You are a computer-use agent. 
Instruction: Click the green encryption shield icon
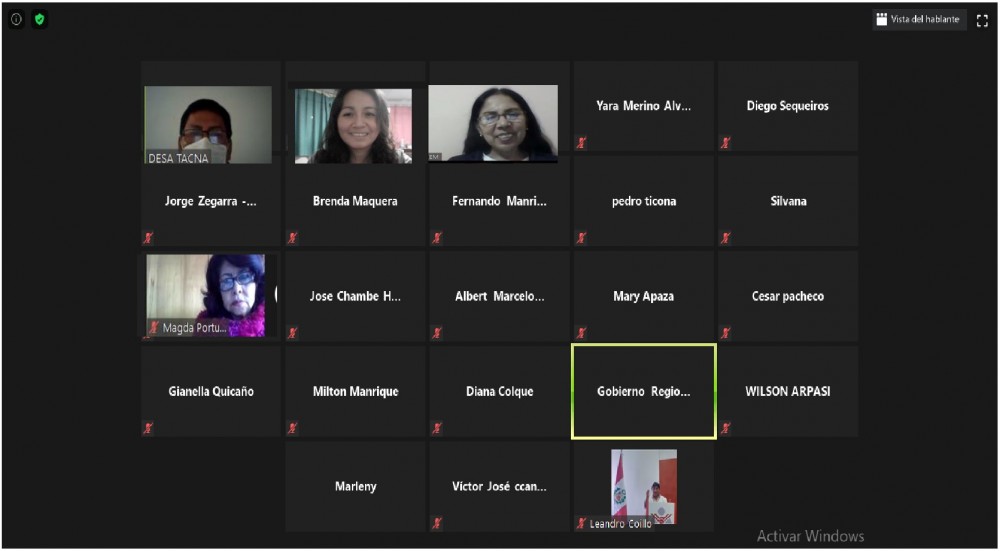[40, 19]
